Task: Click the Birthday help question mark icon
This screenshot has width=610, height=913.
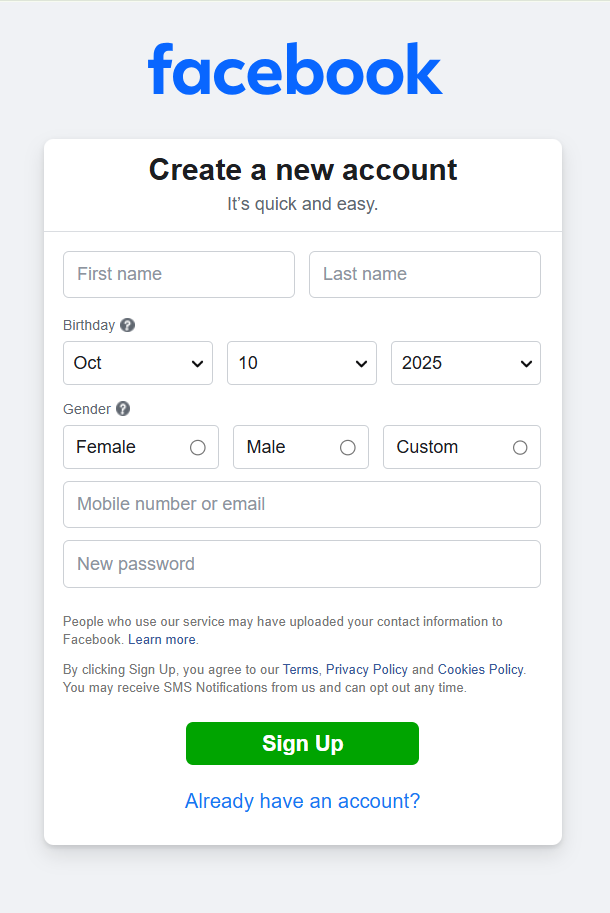Action: click(x=127, y=325)
